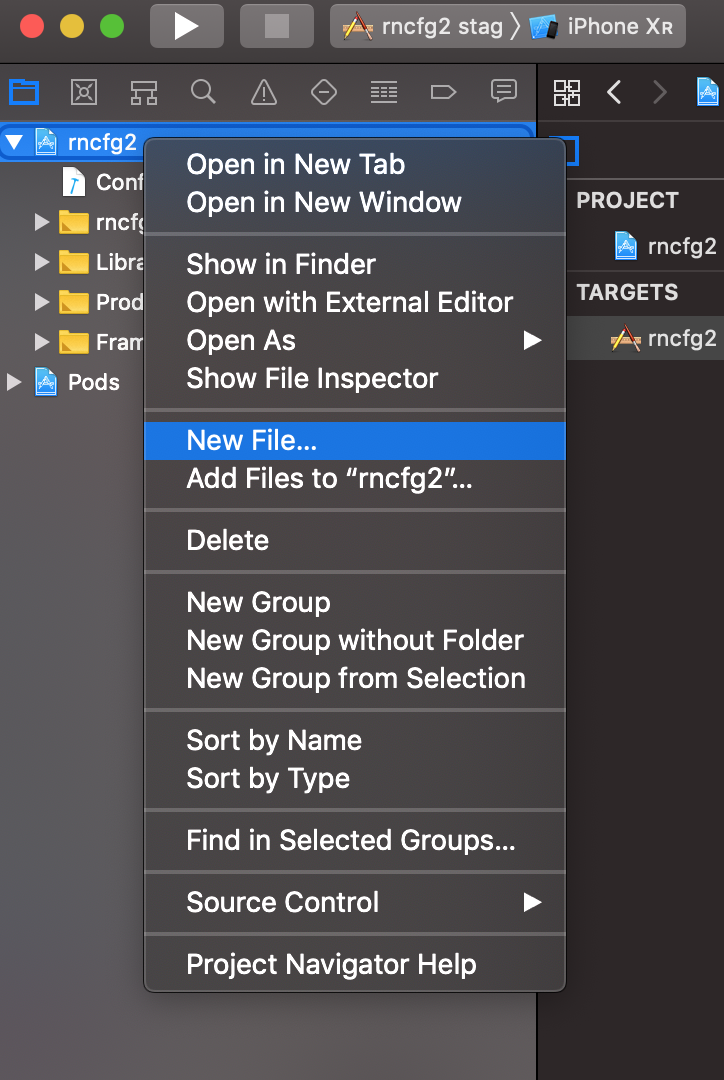Open the Debug navigator
724x1080 pixels.
[384, 91]
